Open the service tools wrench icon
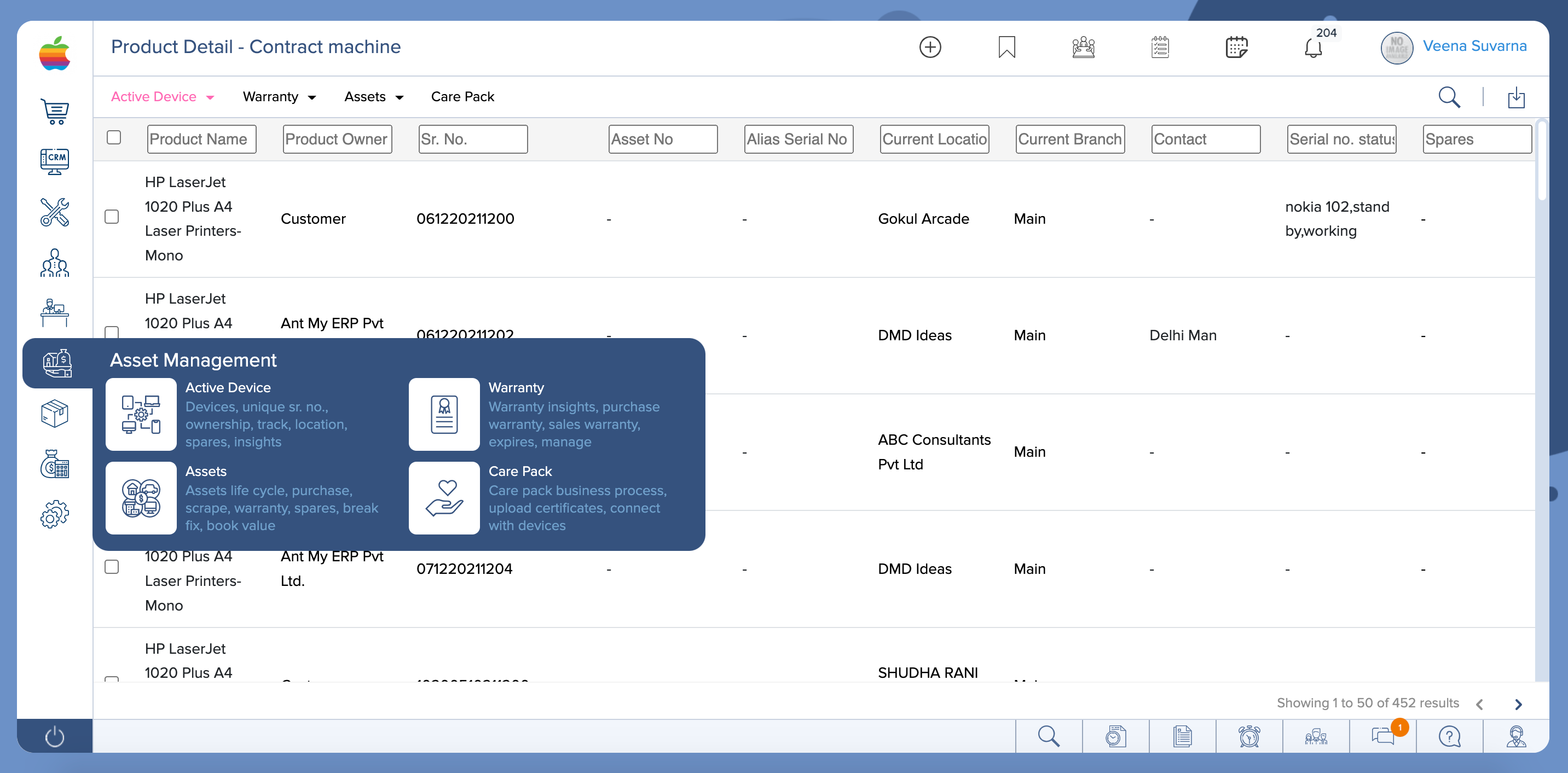Screen dimensions: 1568x773 point(55,212)
